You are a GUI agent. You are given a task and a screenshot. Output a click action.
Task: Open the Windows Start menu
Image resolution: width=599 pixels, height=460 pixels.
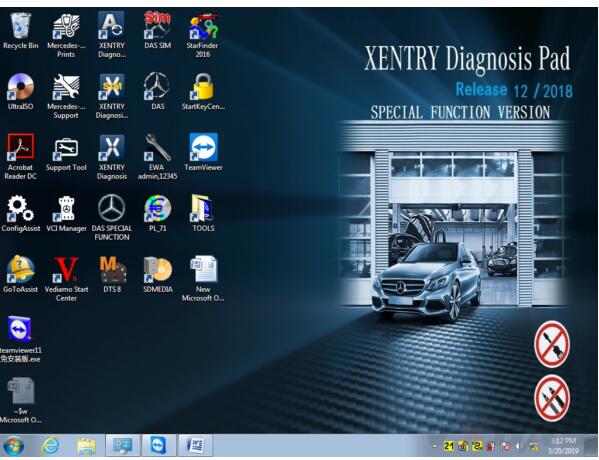coord(13,446)
